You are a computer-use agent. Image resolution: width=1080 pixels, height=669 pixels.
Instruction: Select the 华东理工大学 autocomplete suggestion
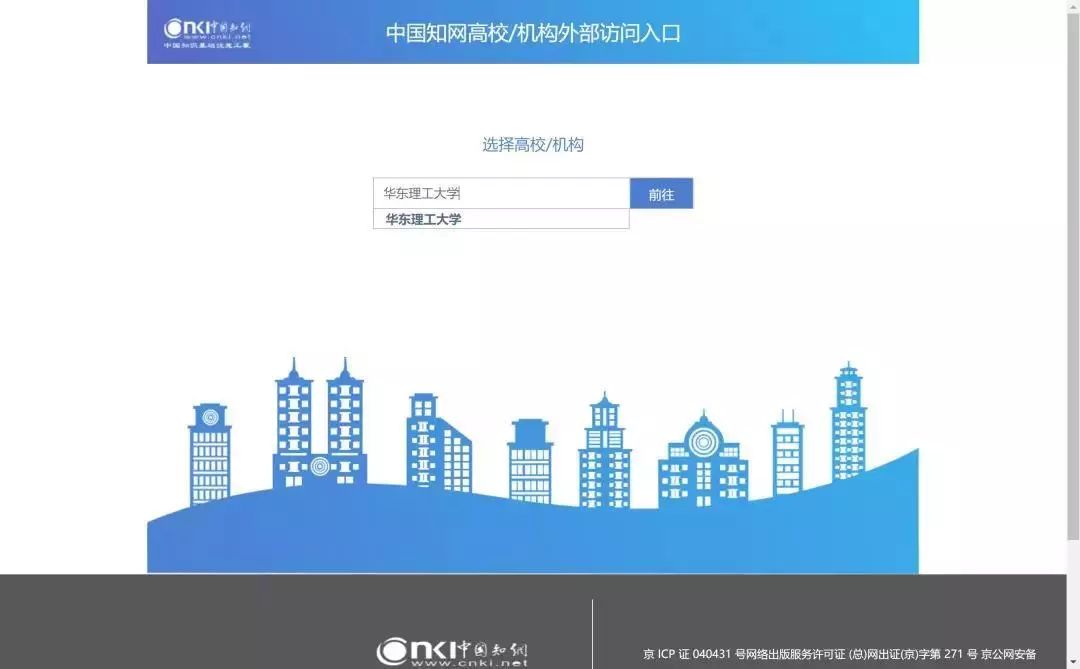501,219
